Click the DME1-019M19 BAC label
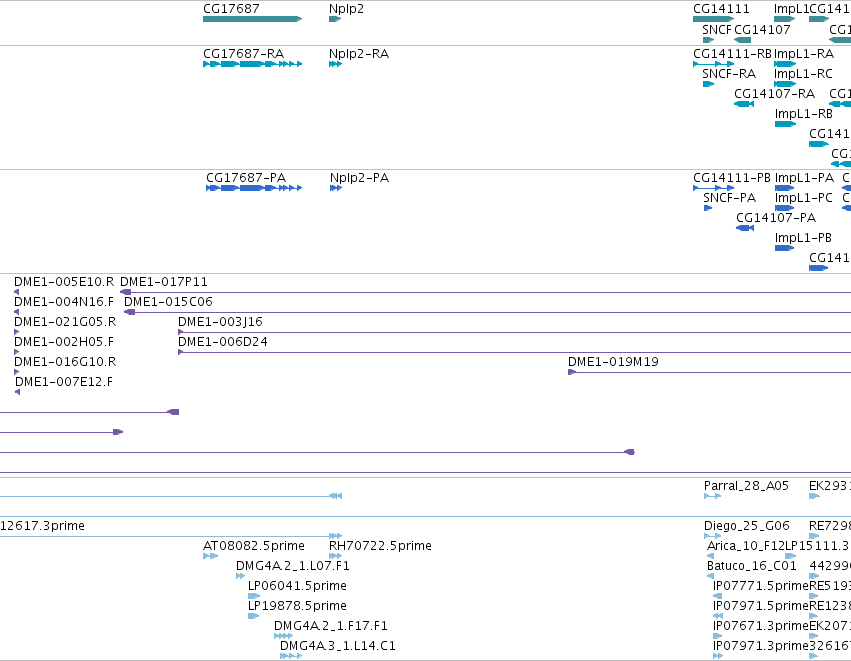 [613, 363]
